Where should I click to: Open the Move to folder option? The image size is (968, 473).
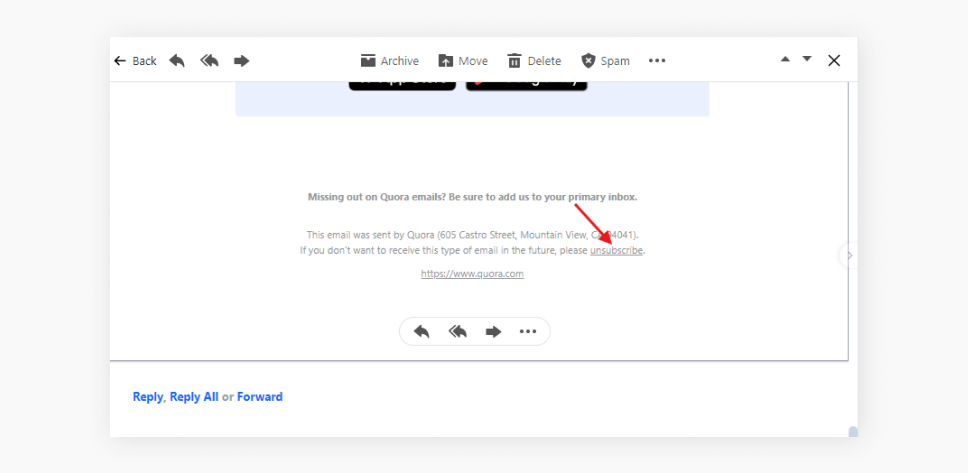click(463, 61)
